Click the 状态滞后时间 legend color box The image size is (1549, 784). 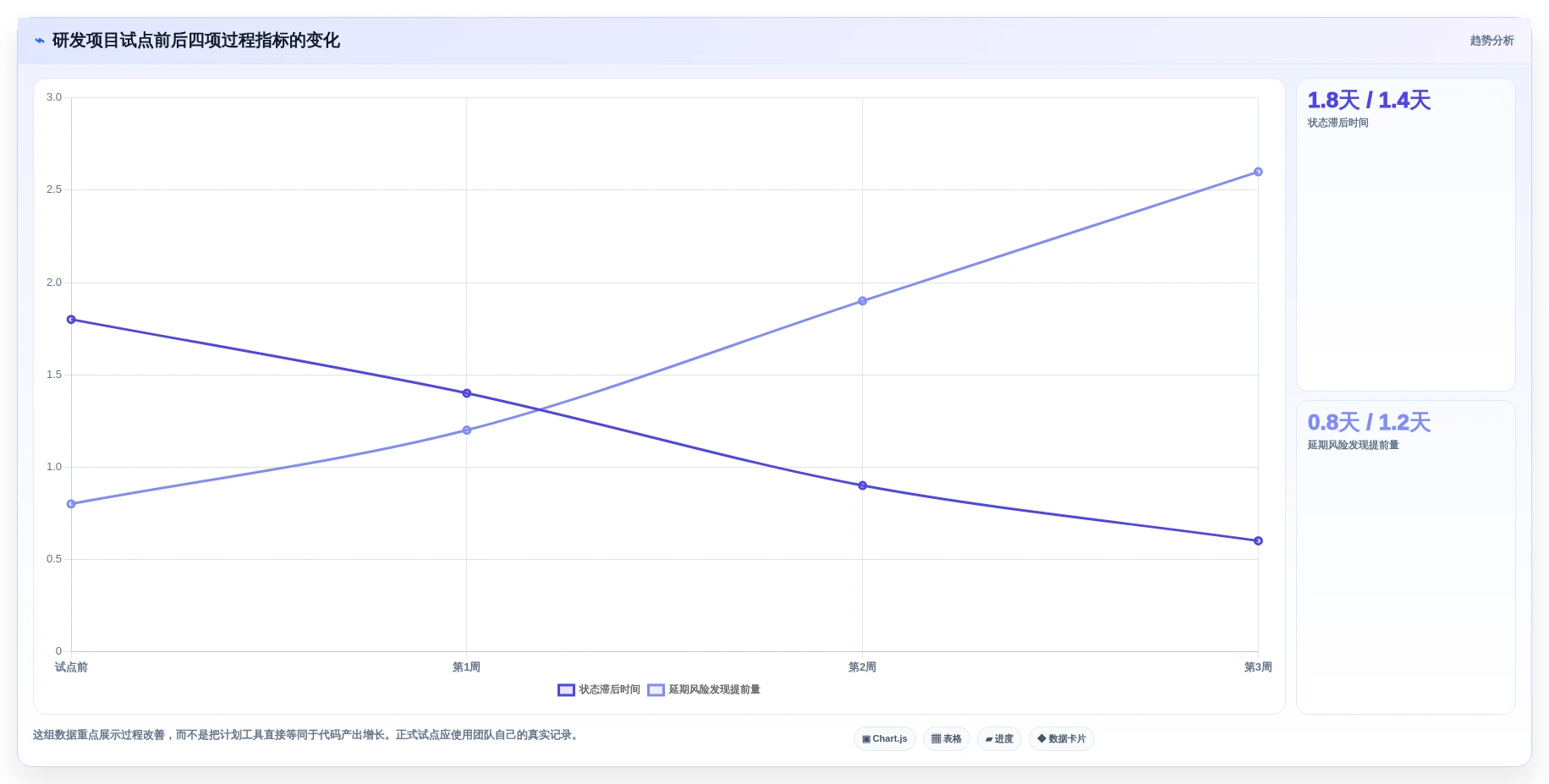point(566,690)
